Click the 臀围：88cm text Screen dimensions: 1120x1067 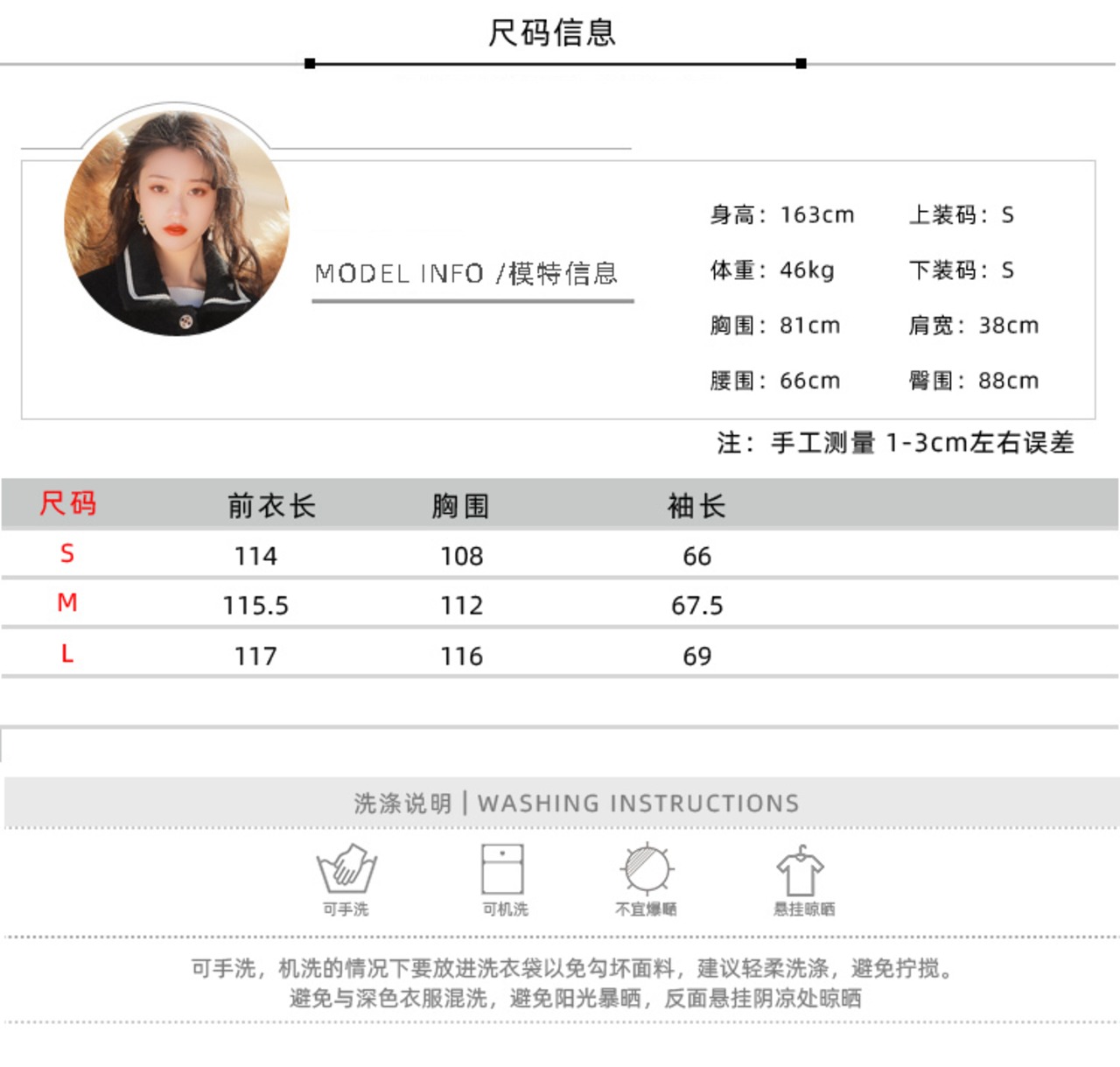(974, 381)
